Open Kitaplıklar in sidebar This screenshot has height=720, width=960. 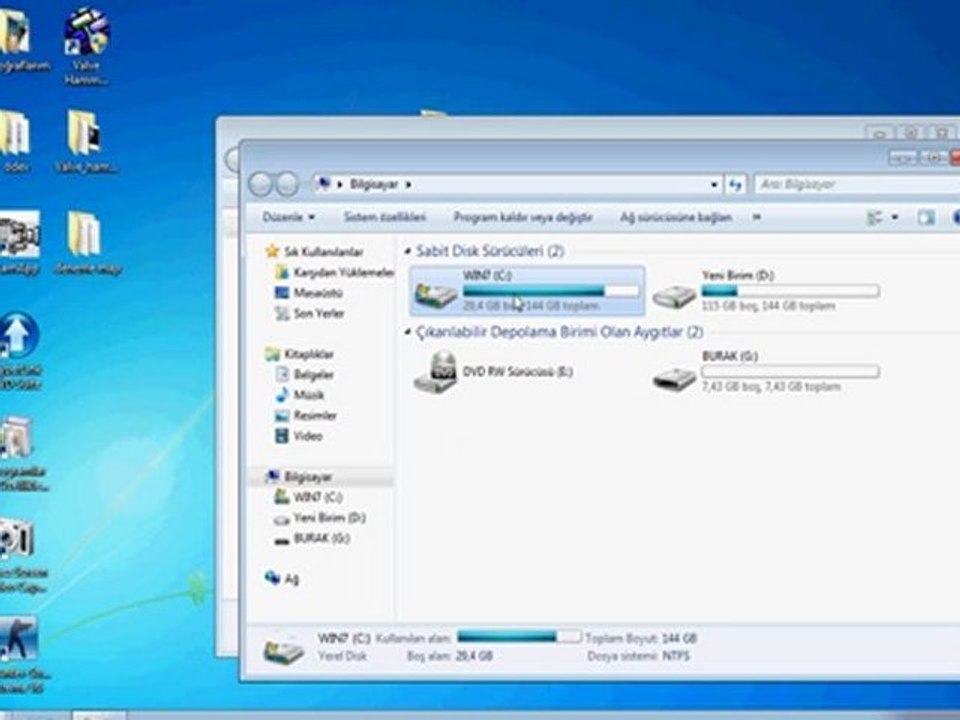point(300,354)
